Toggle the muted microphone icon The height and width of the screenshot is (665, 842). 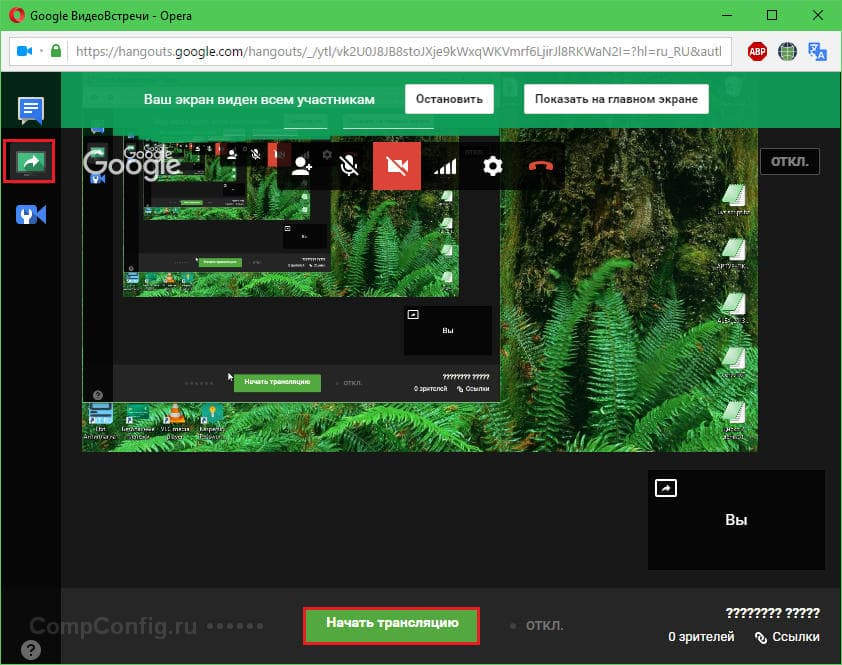pyautogui.click(x=349, y=166)
